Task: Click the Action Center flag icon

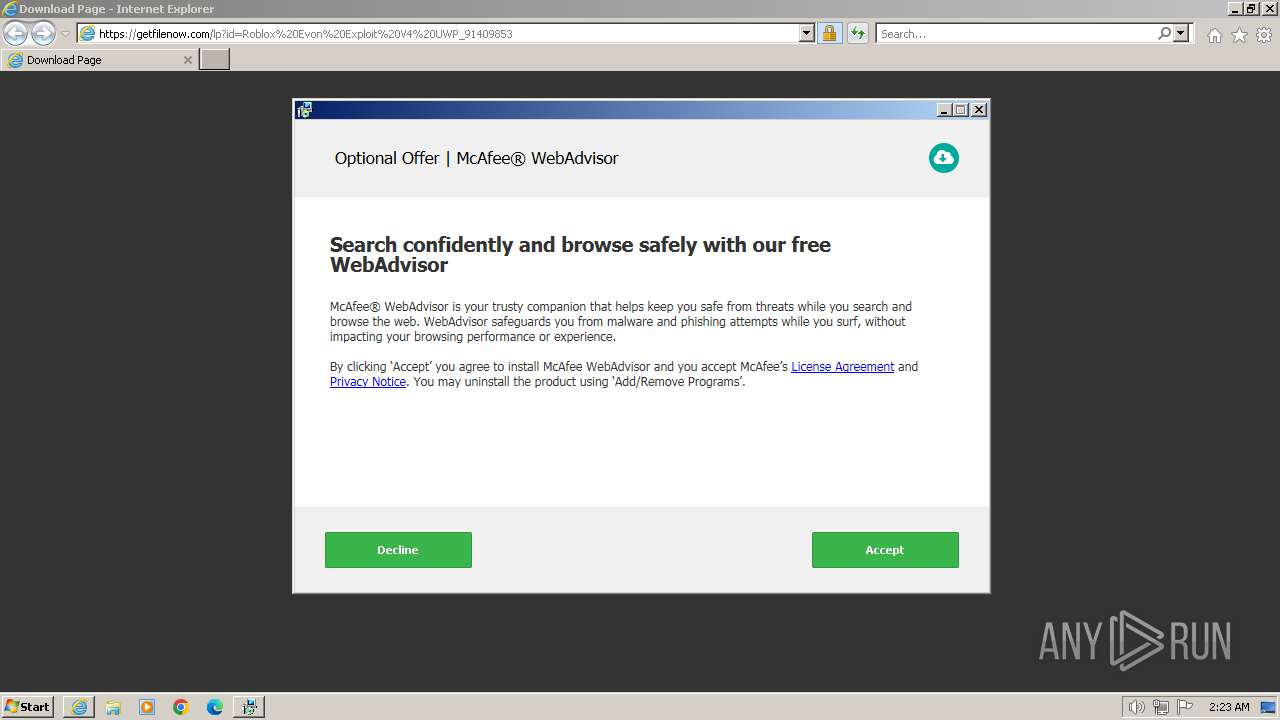Action: (x=1185, y=707)
